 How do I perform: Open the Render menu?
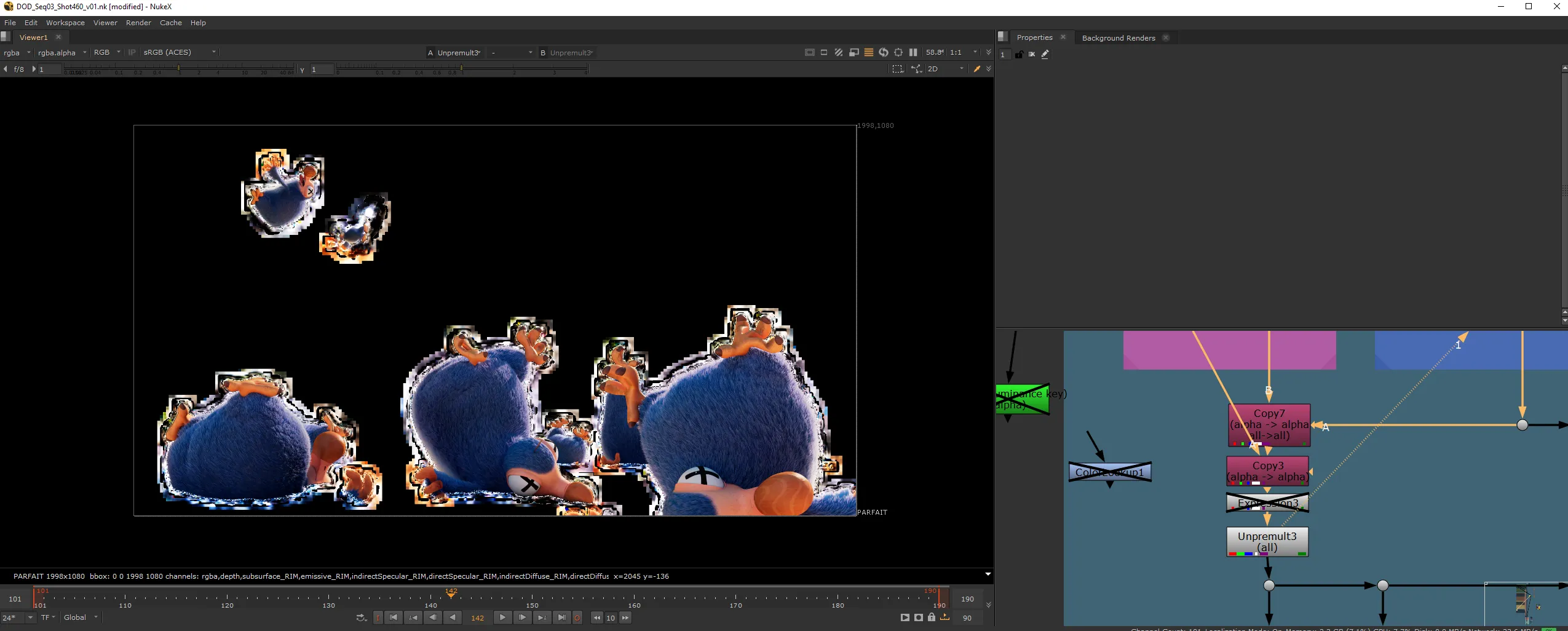[x=138, y=23]
